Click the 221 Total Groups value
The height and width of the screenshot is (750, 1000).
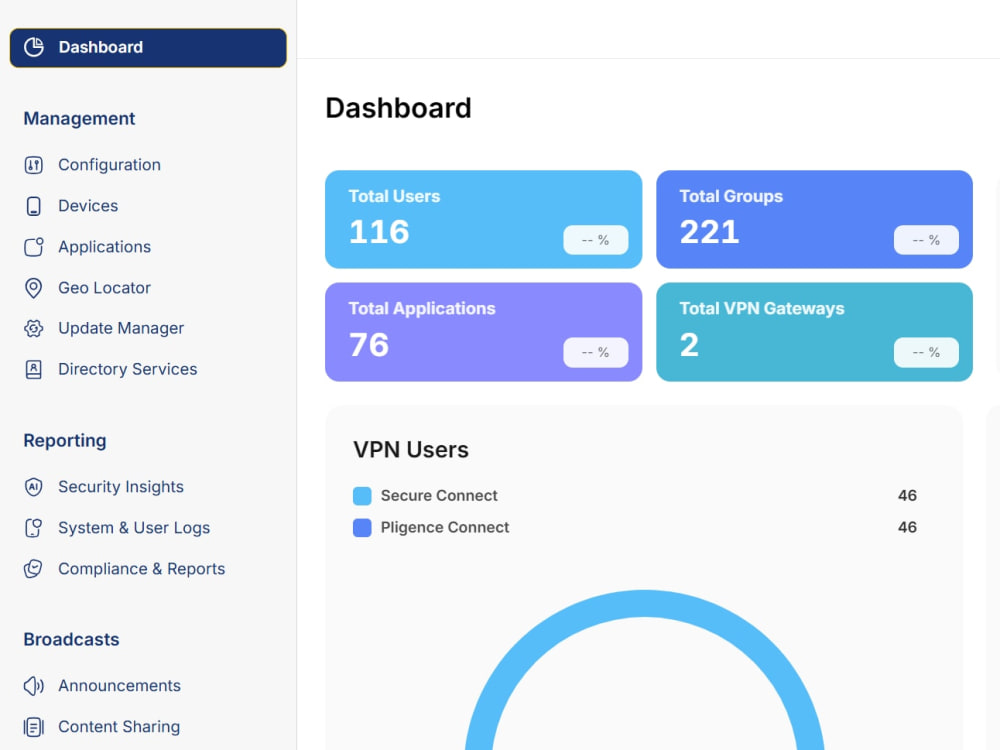pos(710,232)
